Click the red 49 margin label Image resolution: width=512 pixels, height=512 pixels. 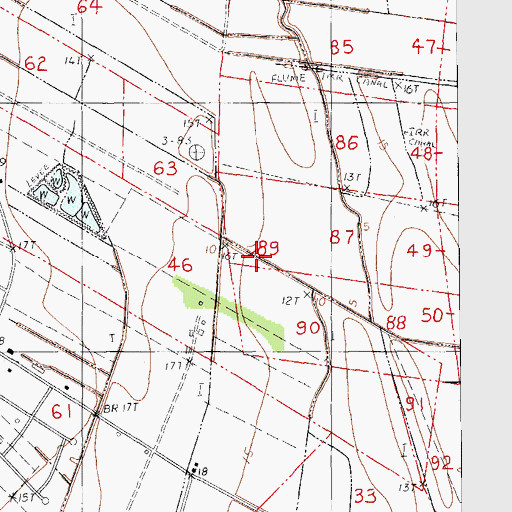pos(420,251)
